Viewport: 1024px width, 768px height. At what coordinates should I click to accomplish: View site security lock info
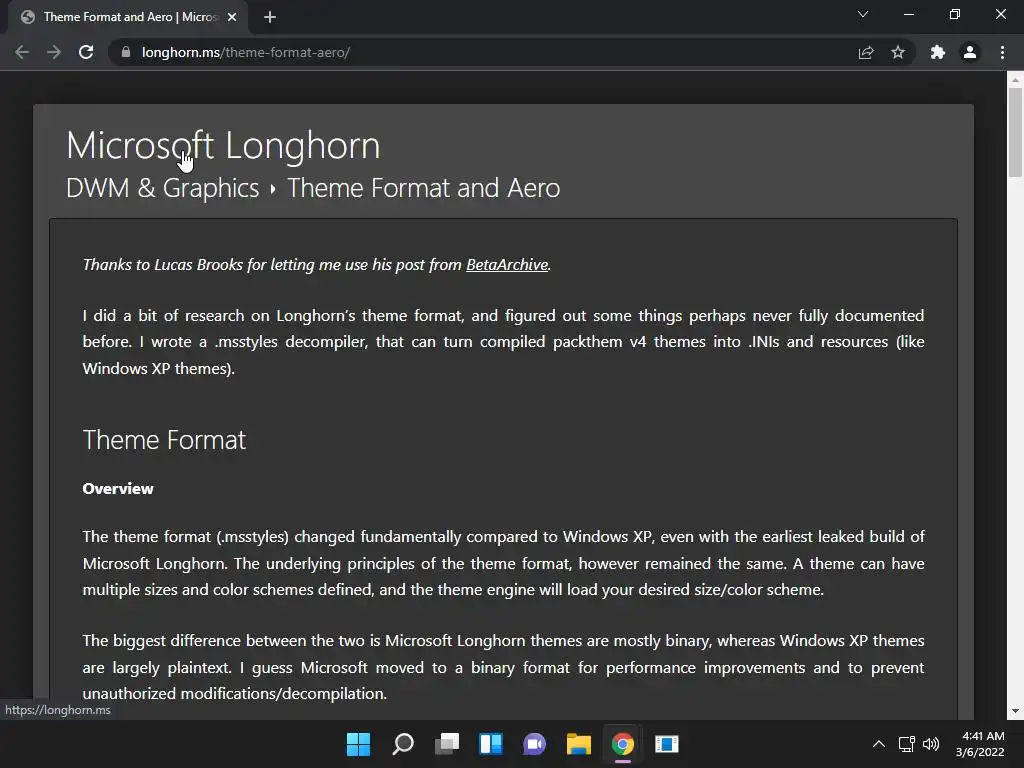pos(126,52)
